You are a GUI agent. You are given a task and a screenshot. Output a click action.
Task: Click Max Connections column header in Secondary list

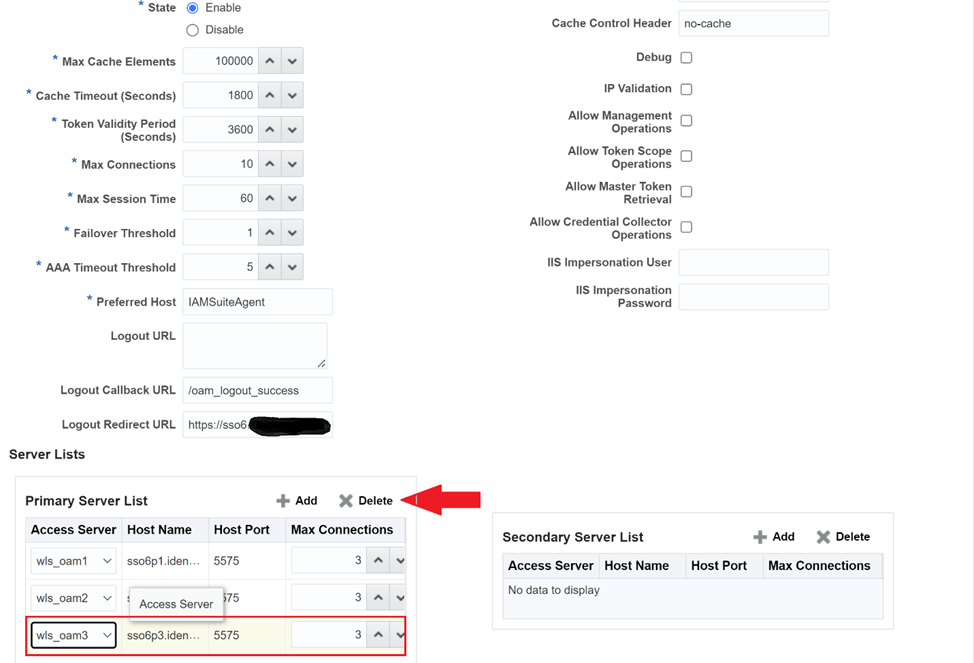[819, 566]
